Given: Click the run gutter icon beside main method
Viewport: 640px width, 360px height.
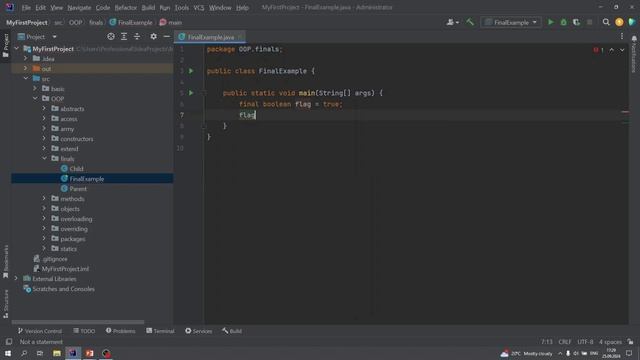Looking at the screenshot, I should point(191,93).
